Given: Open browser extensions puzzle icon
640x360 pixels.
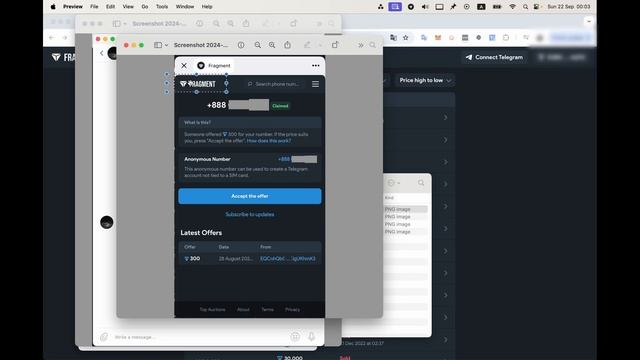Looking at the screenshot, I should click(x=506, y=38).
